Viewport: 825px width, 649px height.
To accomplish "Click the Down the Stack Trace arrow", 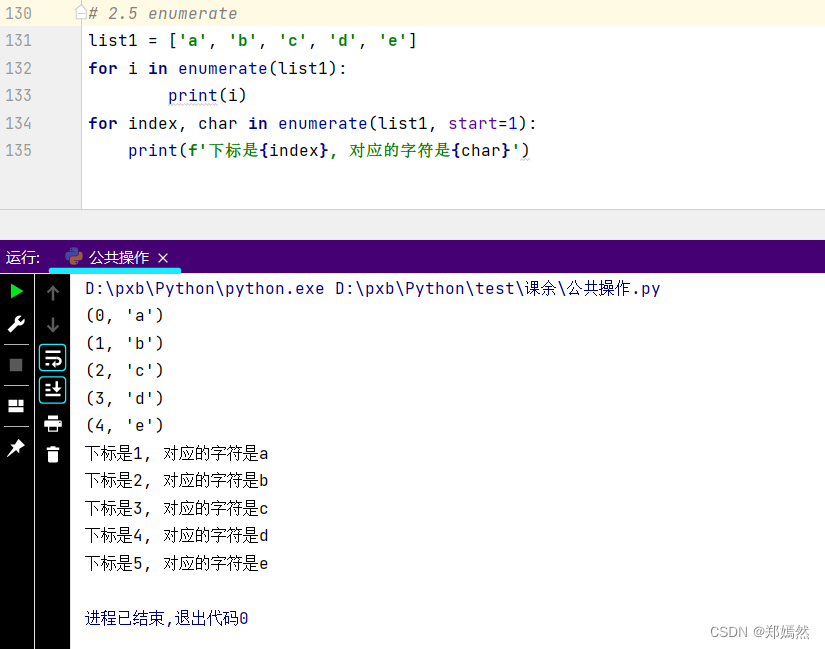I will pyautogui.click(x=52, y=323).
